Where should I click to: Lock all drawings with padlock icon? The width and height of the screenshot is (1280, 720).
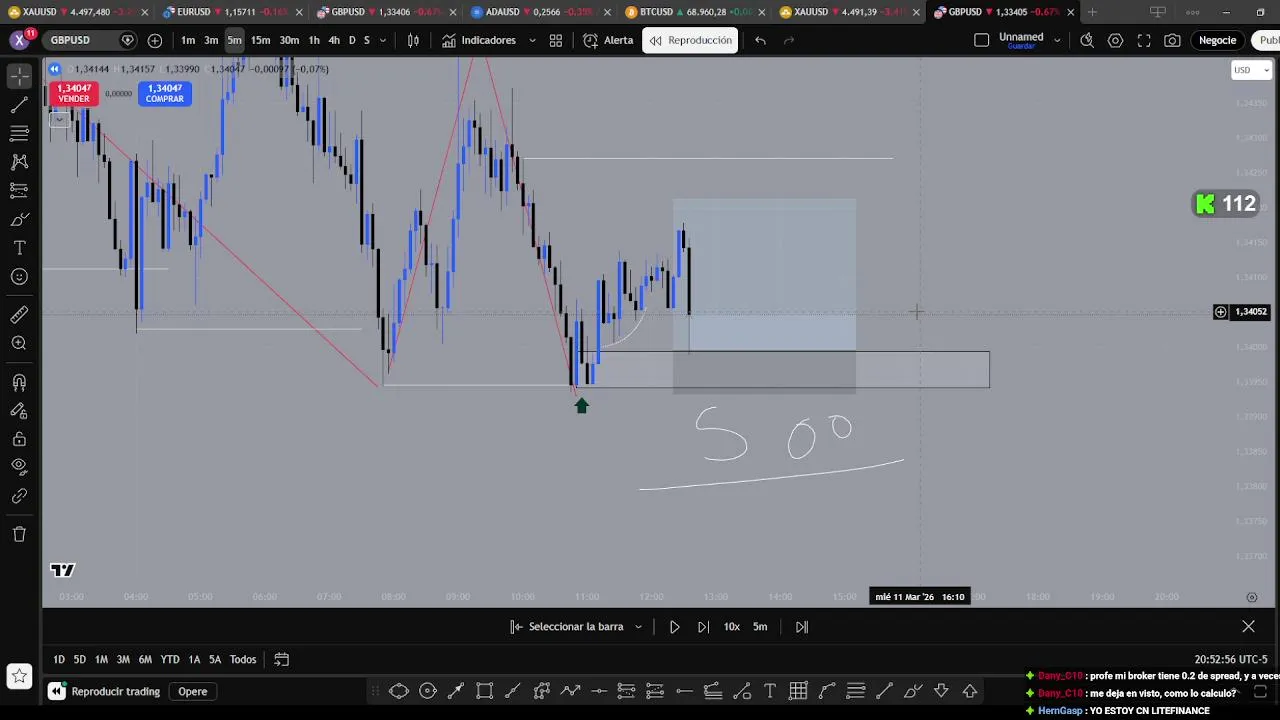[x=19, y=439]
